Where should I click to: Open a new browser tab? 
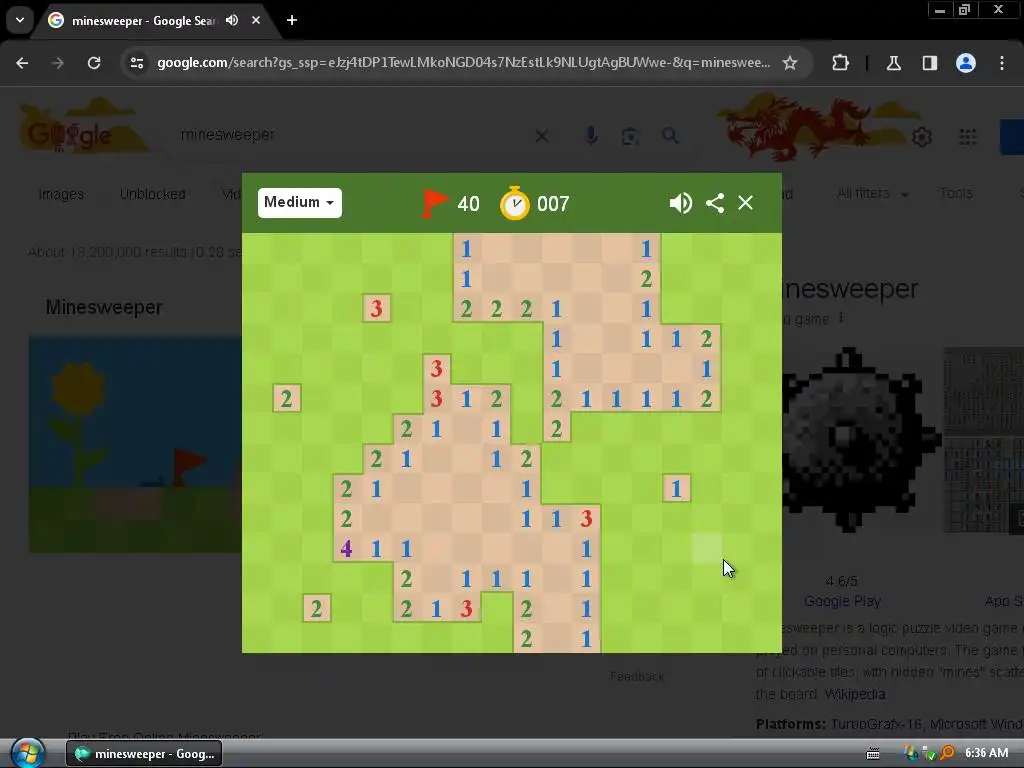pos(292,20)
